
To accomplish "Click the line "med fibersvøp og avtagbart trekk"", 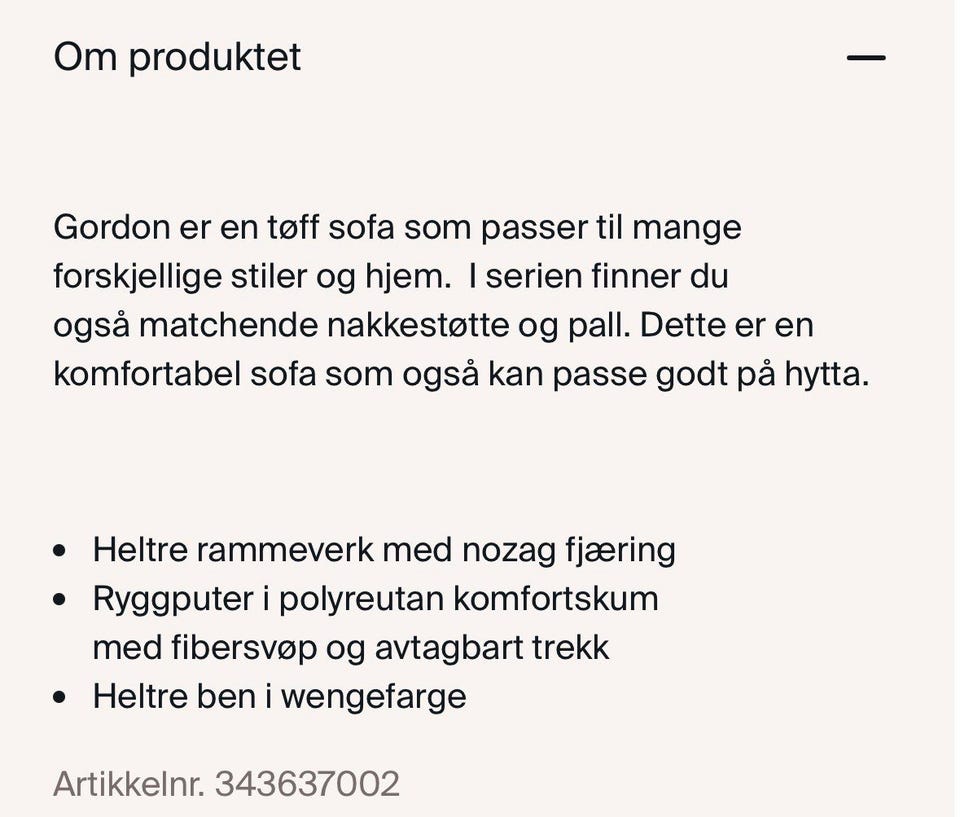I will 351,648.
